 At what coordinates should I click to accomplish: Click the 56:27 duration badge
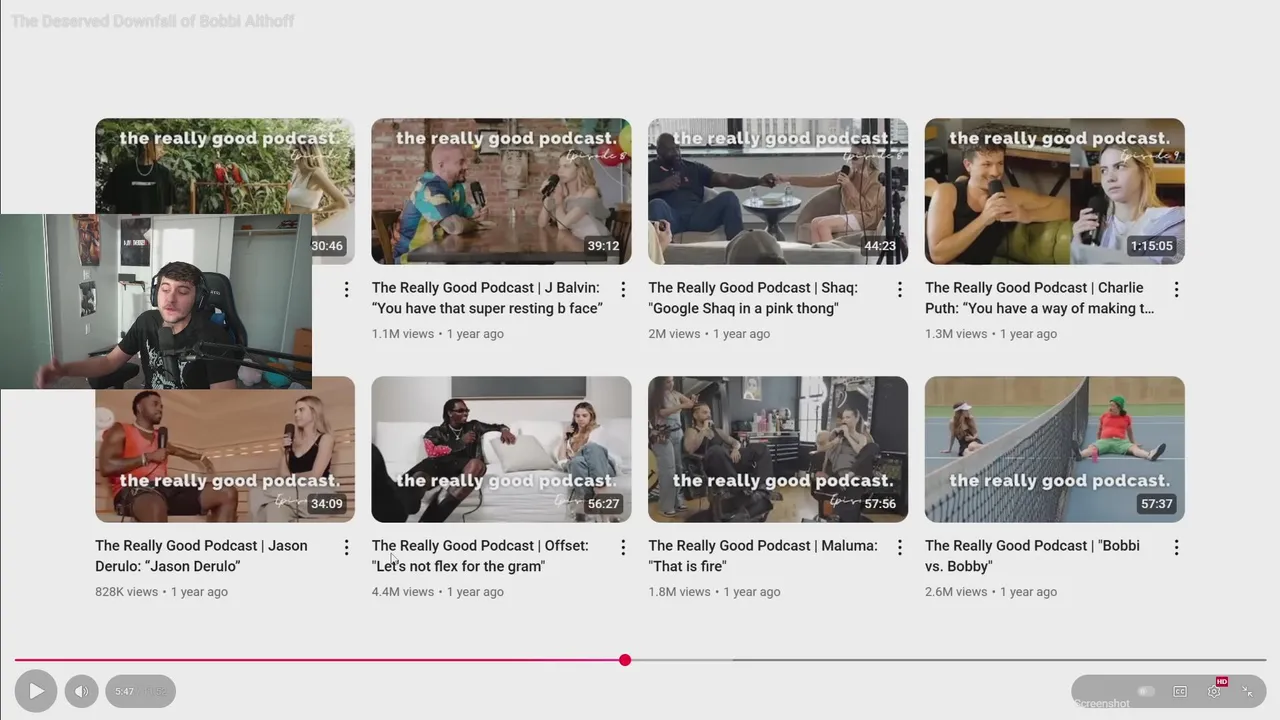point(604,504)
